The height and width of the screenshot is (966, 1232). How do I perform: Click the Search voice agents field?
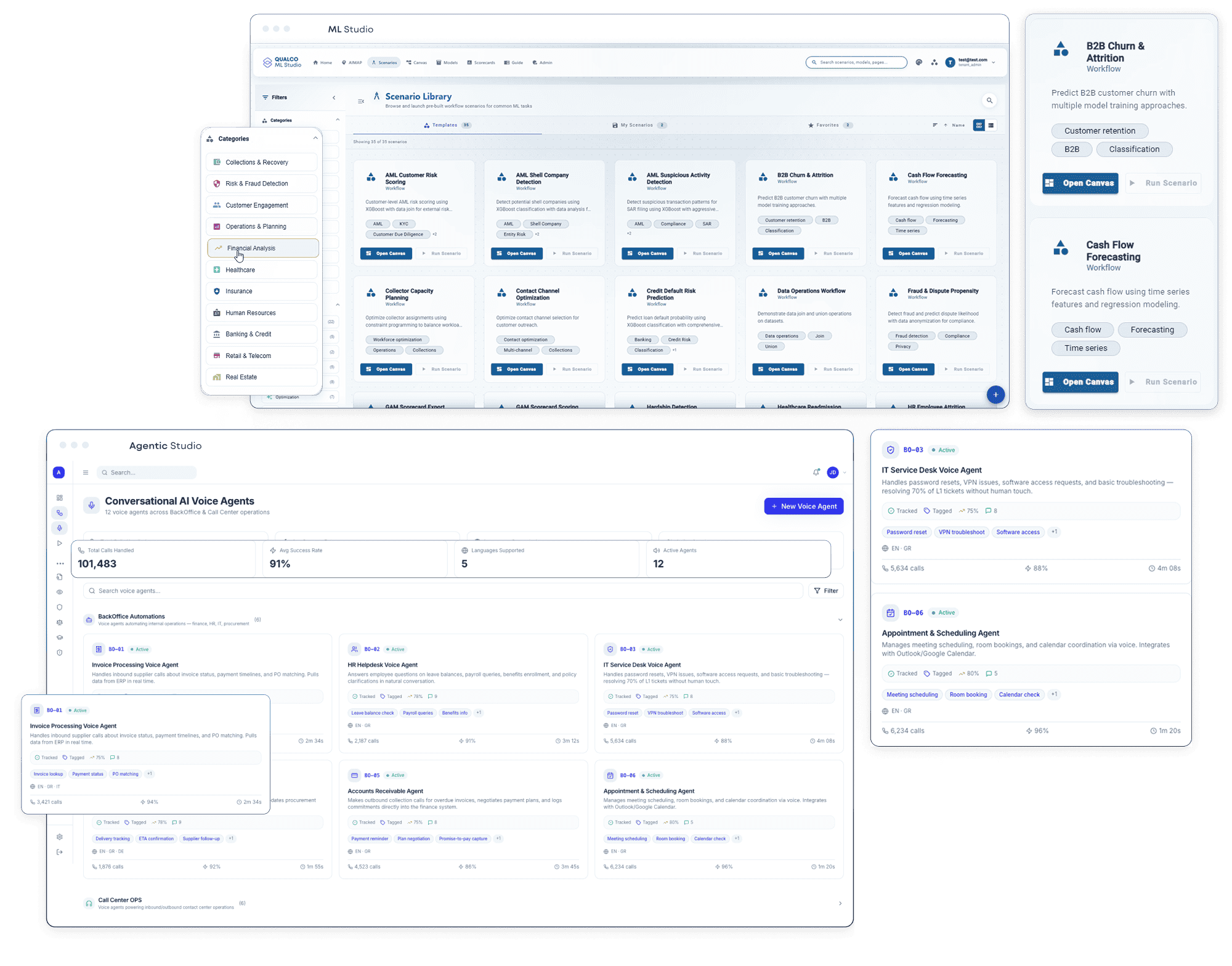pos(443,591)
